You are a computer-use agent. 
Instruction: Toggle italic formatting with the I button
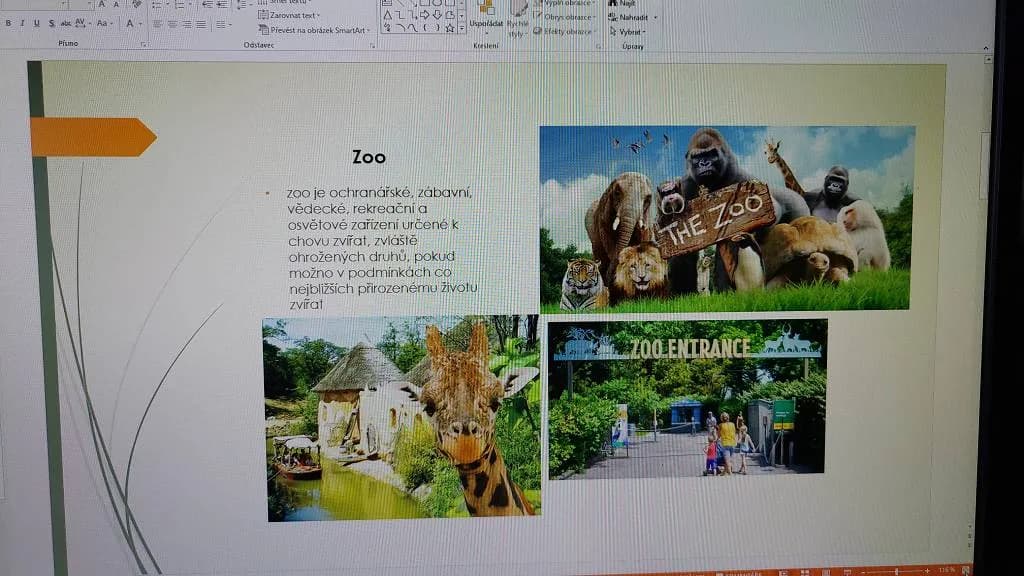22,23
